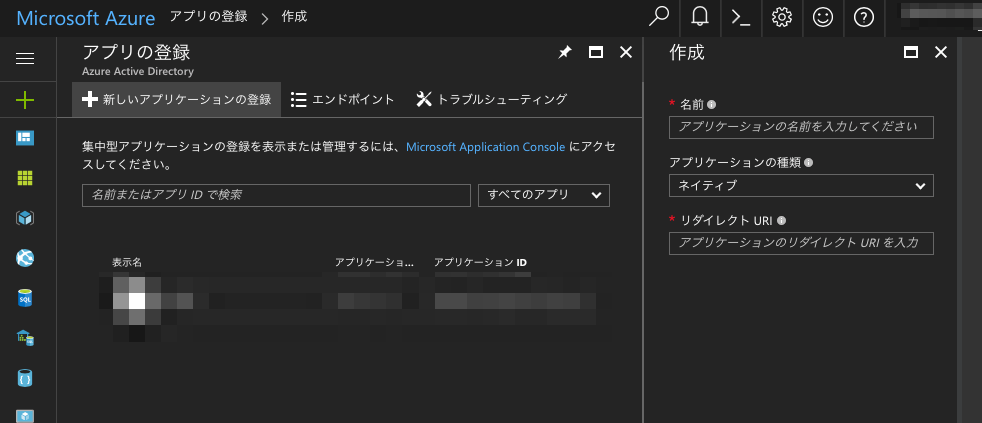Click Microsoft Azure logo text
Viewport: 982px width, 423px height.
coord(86,18)
